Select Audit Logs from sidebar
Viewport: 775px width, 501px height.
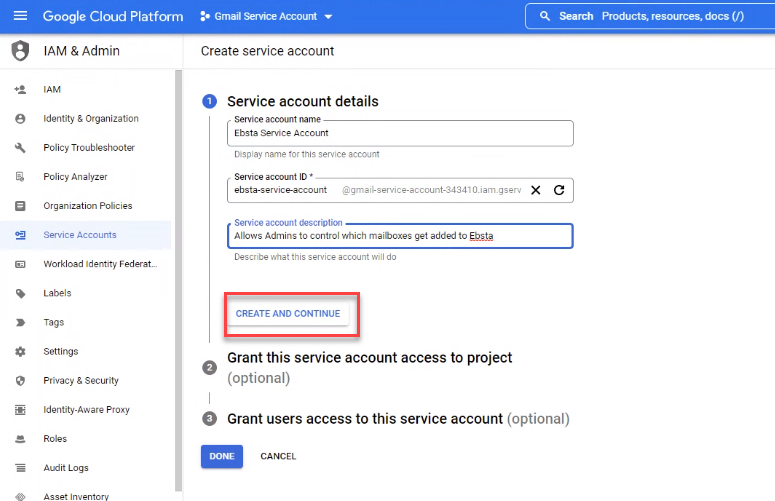point(66,468)
